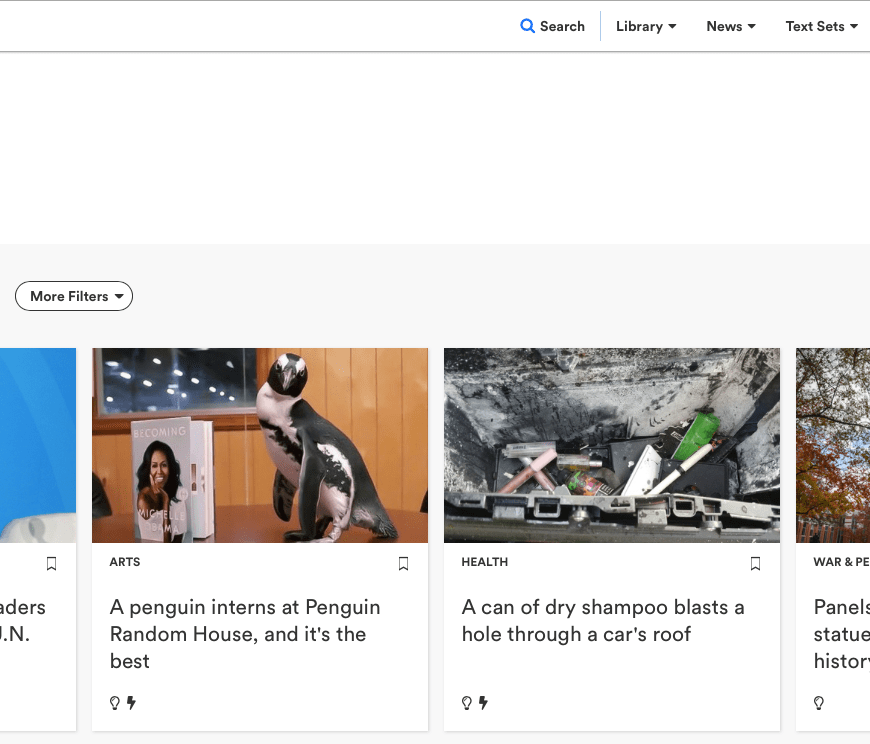Toggle bookmark on the leftmost partially visible card
This screenshot has height=744, width=870.
[x=52, y=564]
